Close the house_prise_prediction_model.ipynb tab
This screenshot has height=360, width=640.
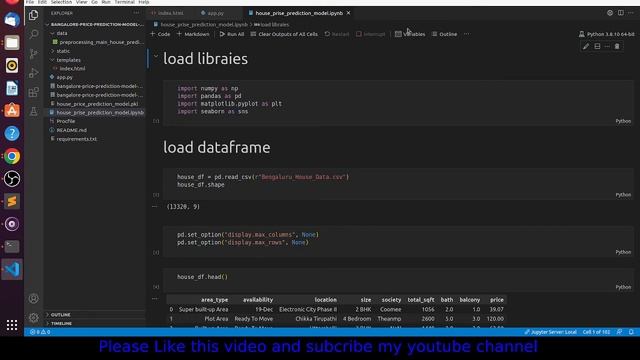click(x=349, y=13)
